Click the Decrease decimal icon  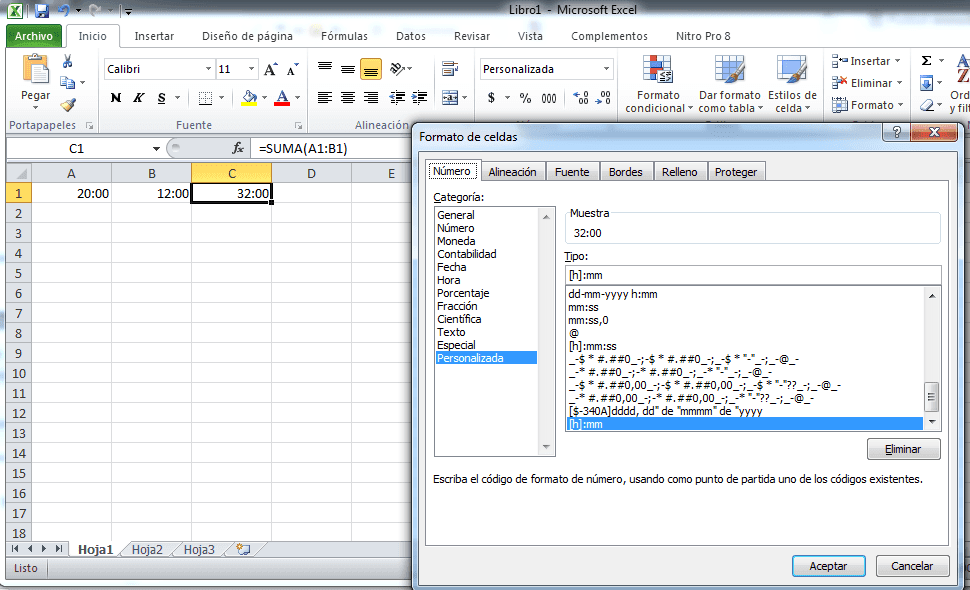click(x=603, y=98)
